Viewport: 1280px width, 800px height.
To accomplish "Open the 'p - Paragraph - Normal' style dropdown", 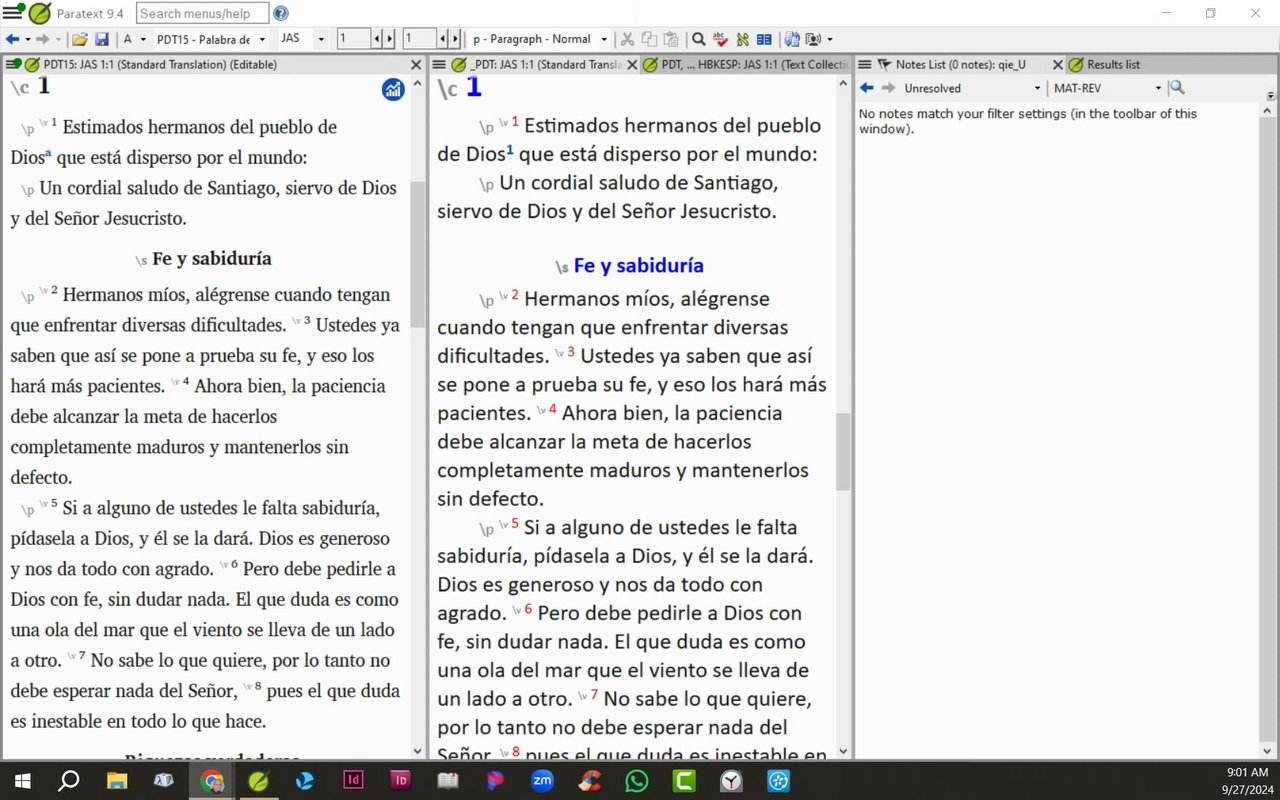I will [604, 39].
